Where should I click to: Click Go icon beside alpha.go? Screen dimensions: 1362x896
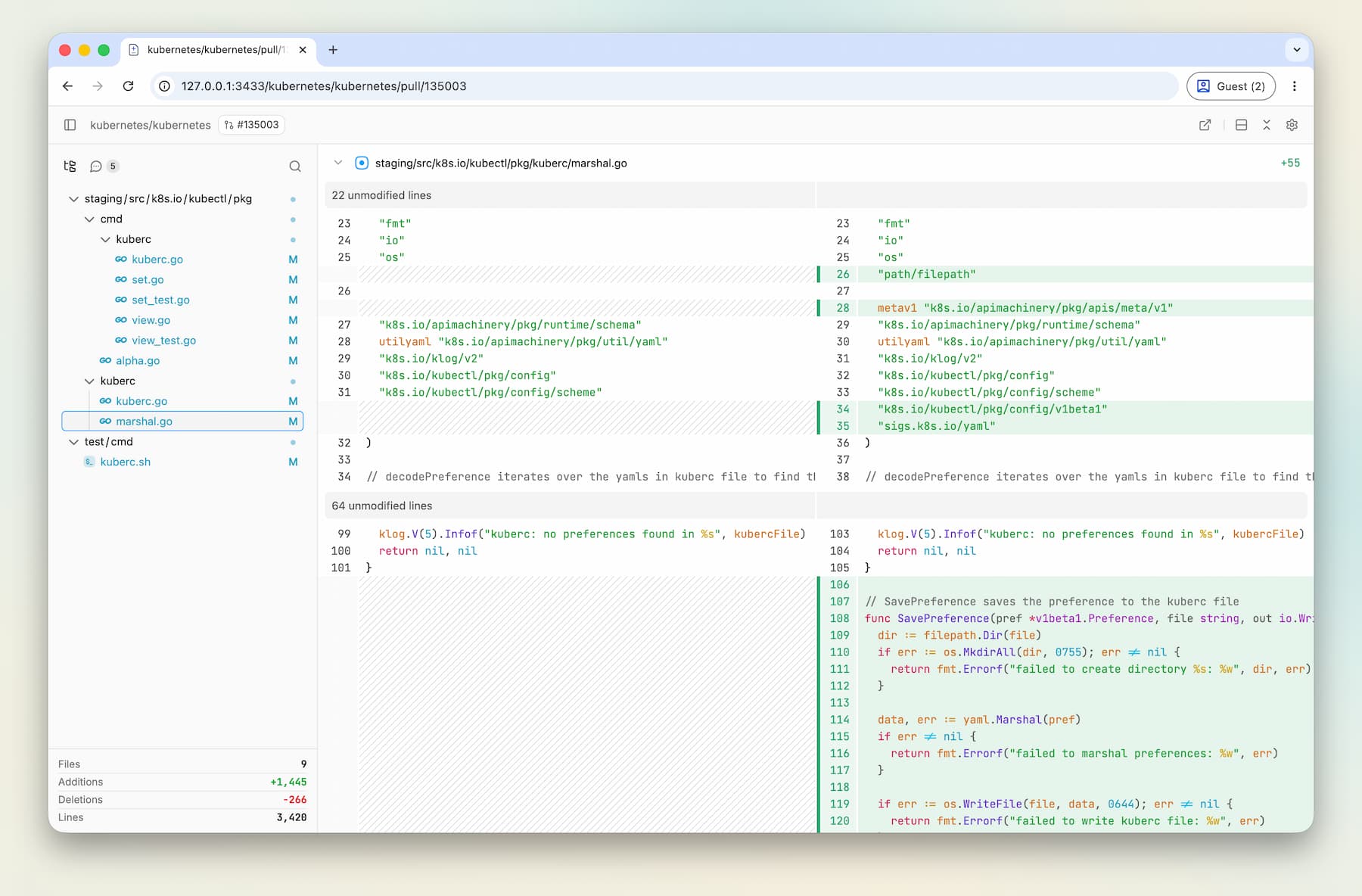click(105, 361)
